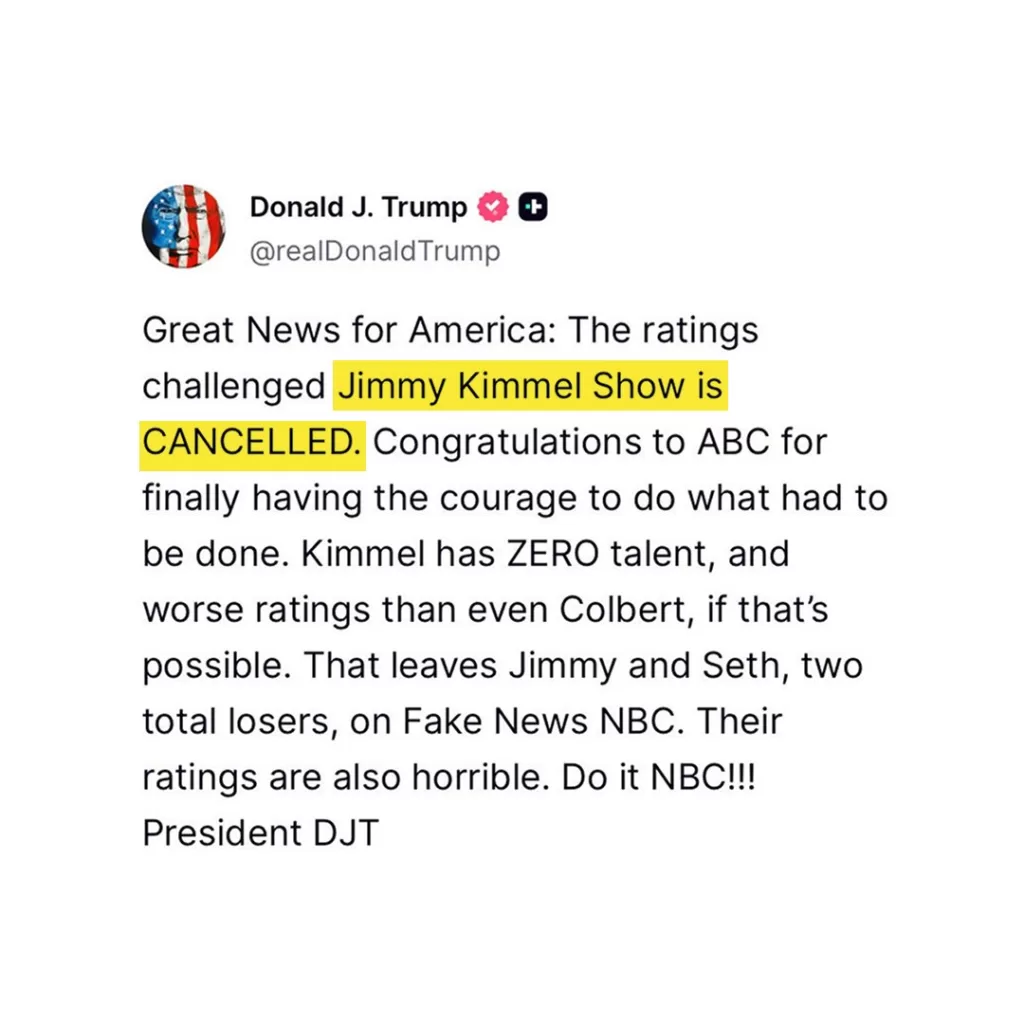Click the line starting 'finally having the courage'
The width and height of the screenshot is (1024, 1024).
pos(514,497)
